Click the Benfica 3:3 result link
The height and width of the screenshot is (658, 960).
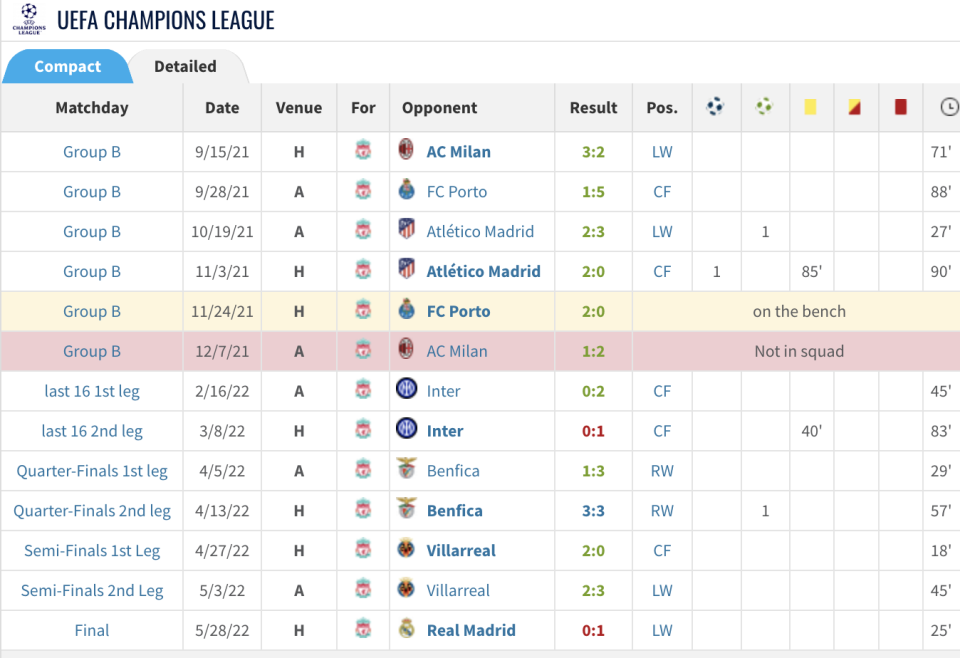[593, 510]
